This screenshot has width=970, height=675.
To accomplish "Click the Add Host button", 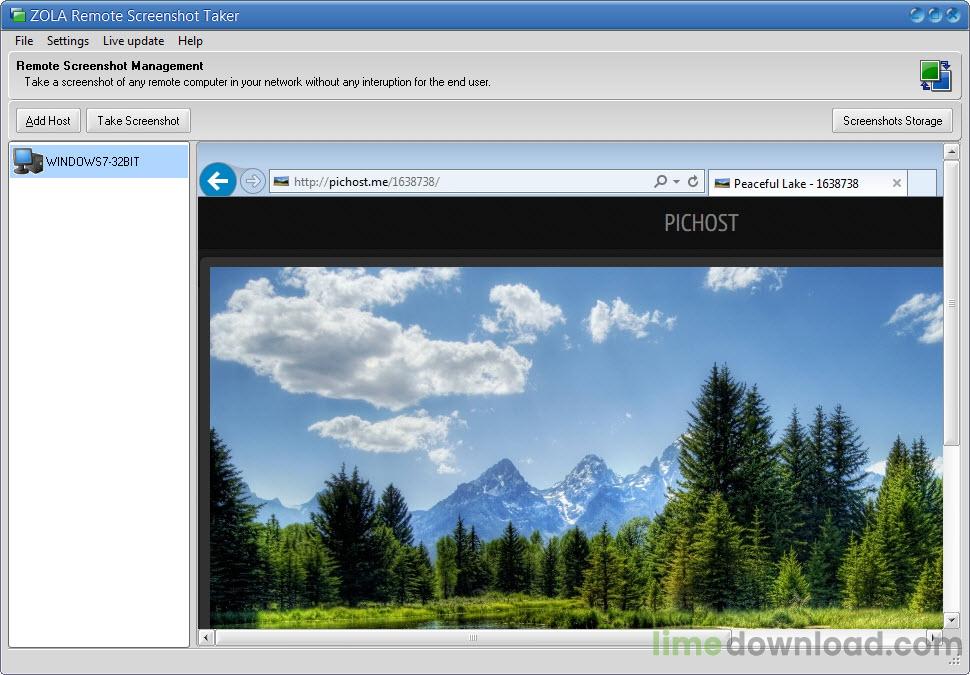I will tap(47, 120).
